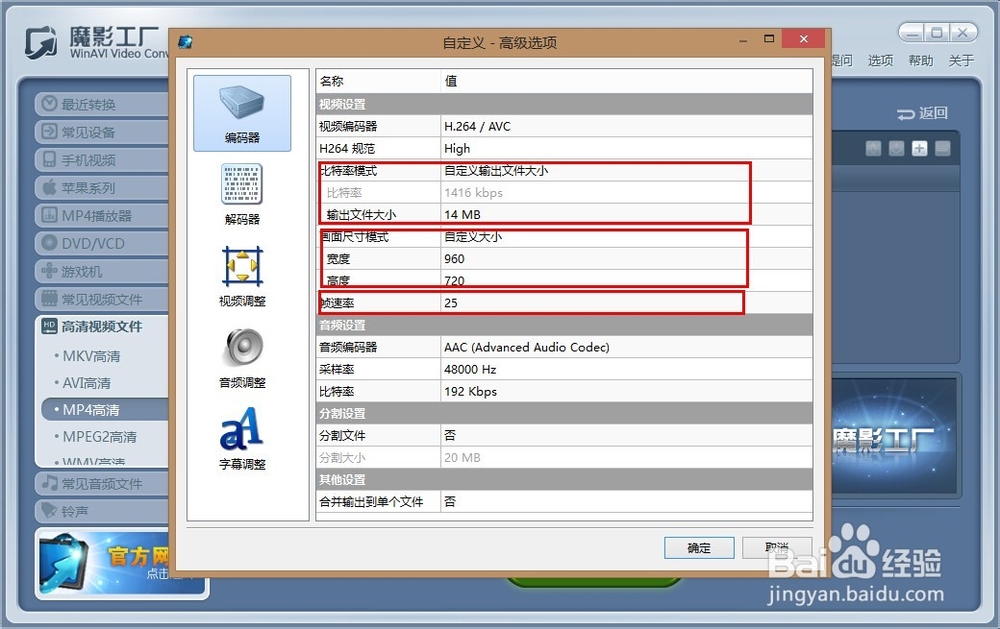This screenshot has height=629, width=1000.
Task: Edit 输出文件大小 value 14 MB
Action: (626, 214)
